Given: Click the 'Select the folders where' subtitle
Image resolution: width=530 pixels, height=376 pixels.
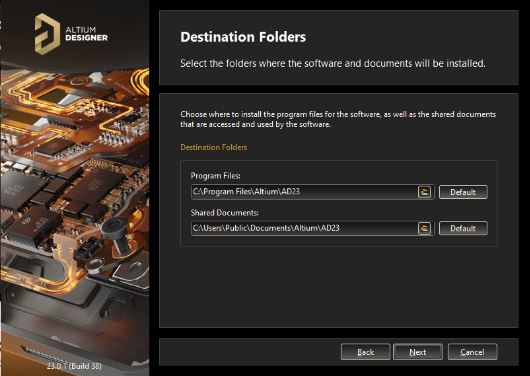Looking at the screenshot, I should 333,63.
